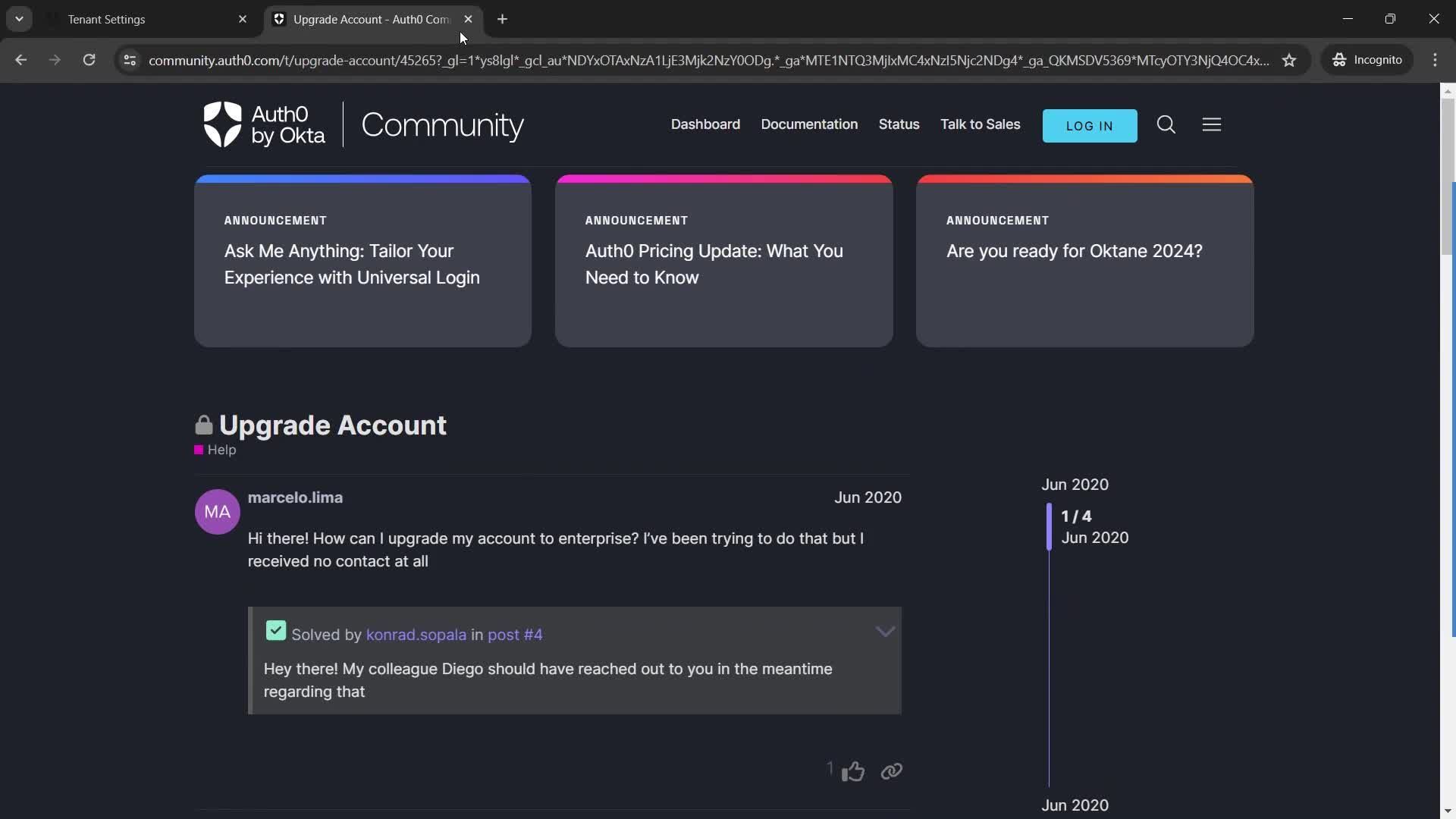Click the locked topic padlock icon
Screen dimensions: 1456x819
pos(203,425)
